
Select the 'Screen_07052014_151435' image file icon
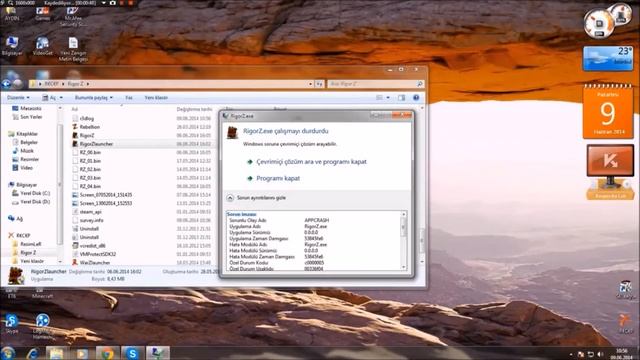[x=75, y=195]
